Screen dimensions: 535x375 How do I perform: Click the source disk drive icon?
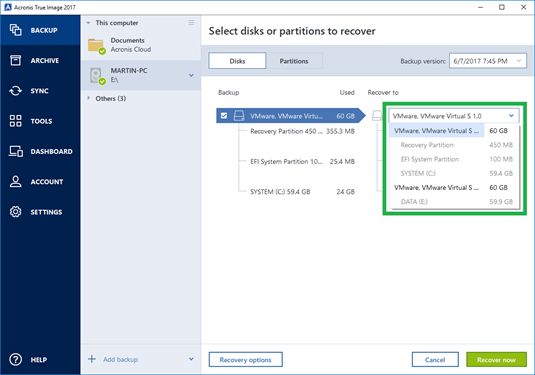239,116
